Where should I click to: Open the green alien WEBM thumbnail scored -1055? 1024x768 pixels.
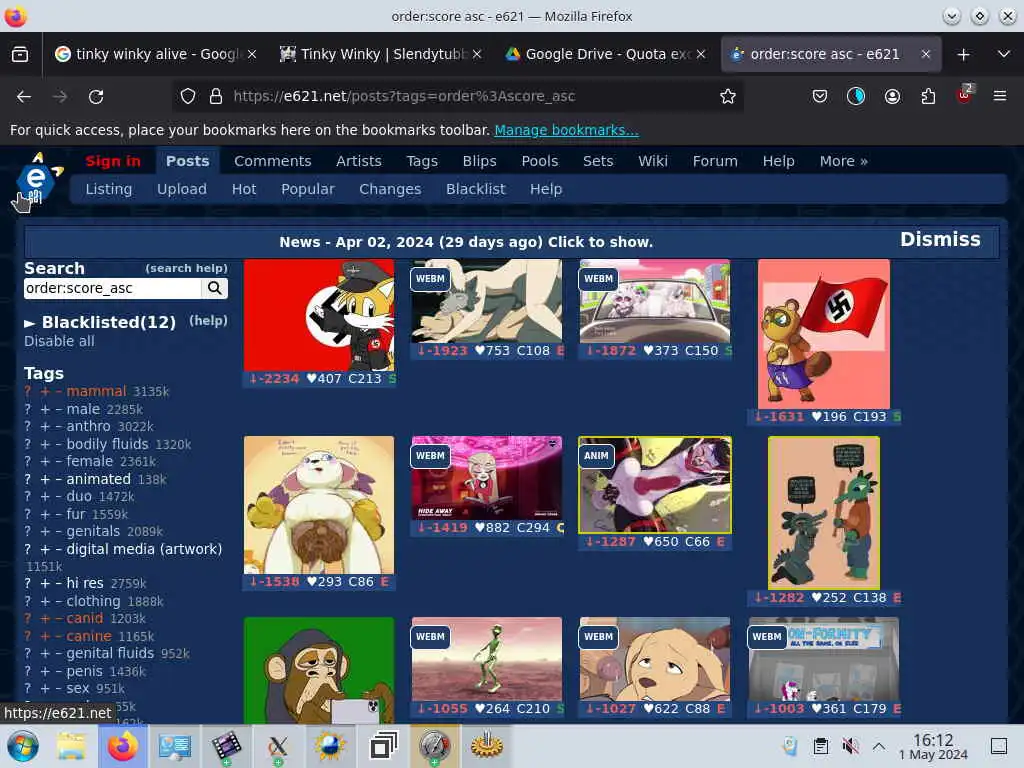click(x=487, y=659)
